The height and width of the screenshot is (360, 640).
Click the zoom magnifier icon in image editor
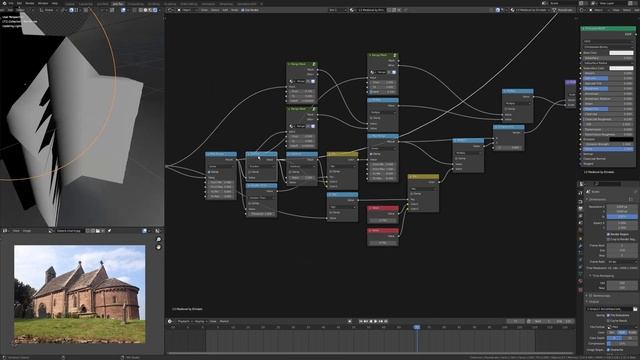(158, 239)
